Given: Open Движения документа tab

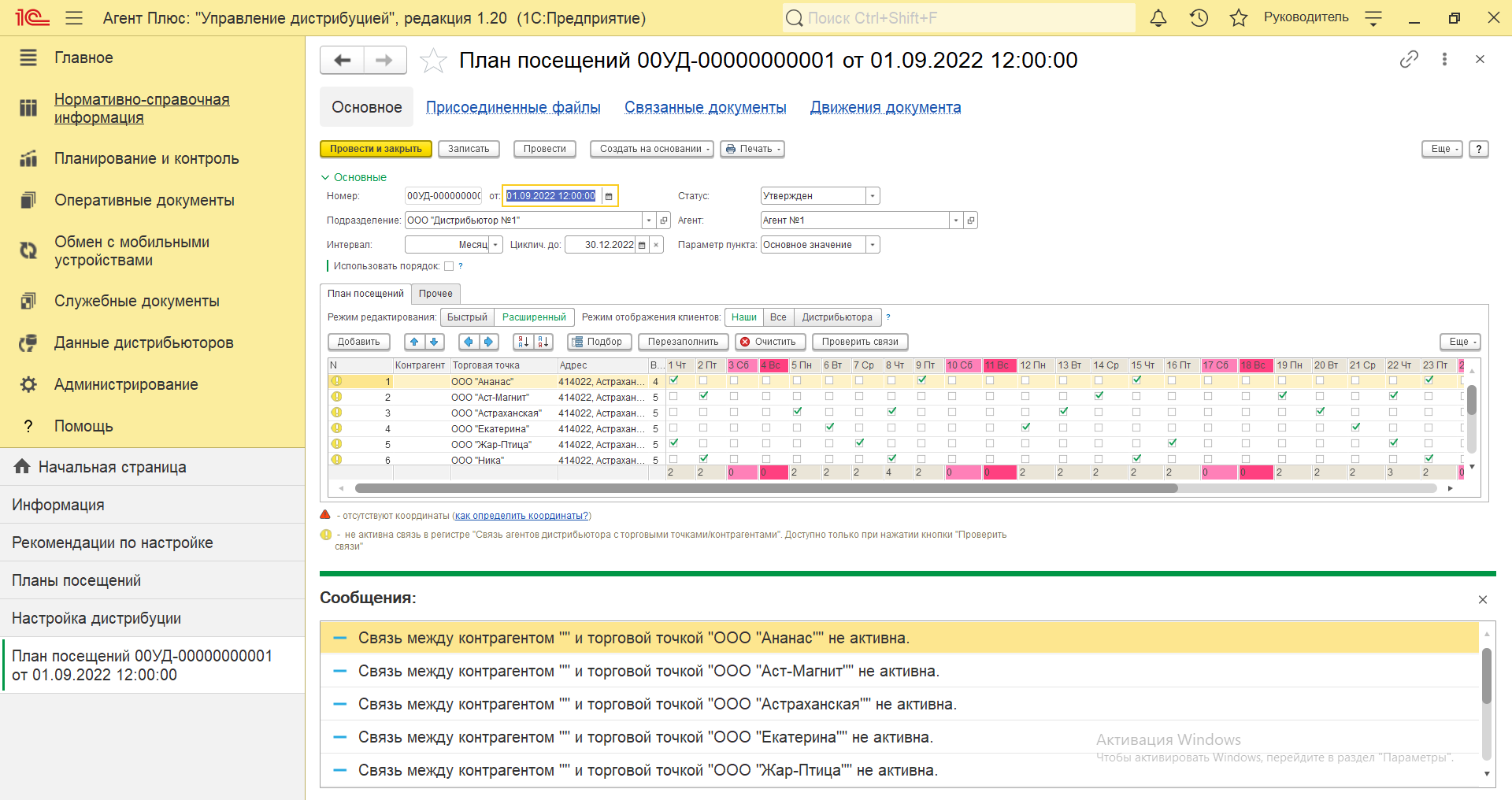Looking at the screenshot, I should click(886, 107).
